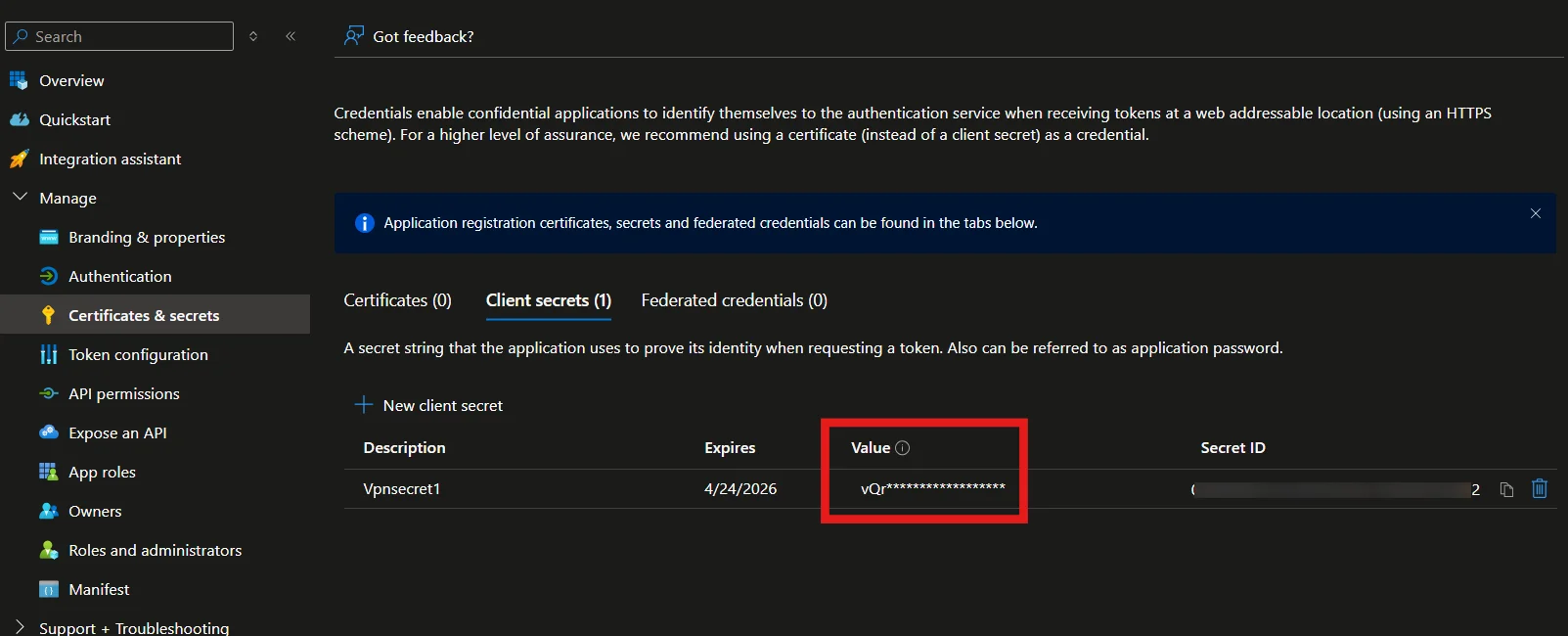Click the App roles icon
Image resolution: width=1568 pixels, height=636 pixels.
coord(48,472)
